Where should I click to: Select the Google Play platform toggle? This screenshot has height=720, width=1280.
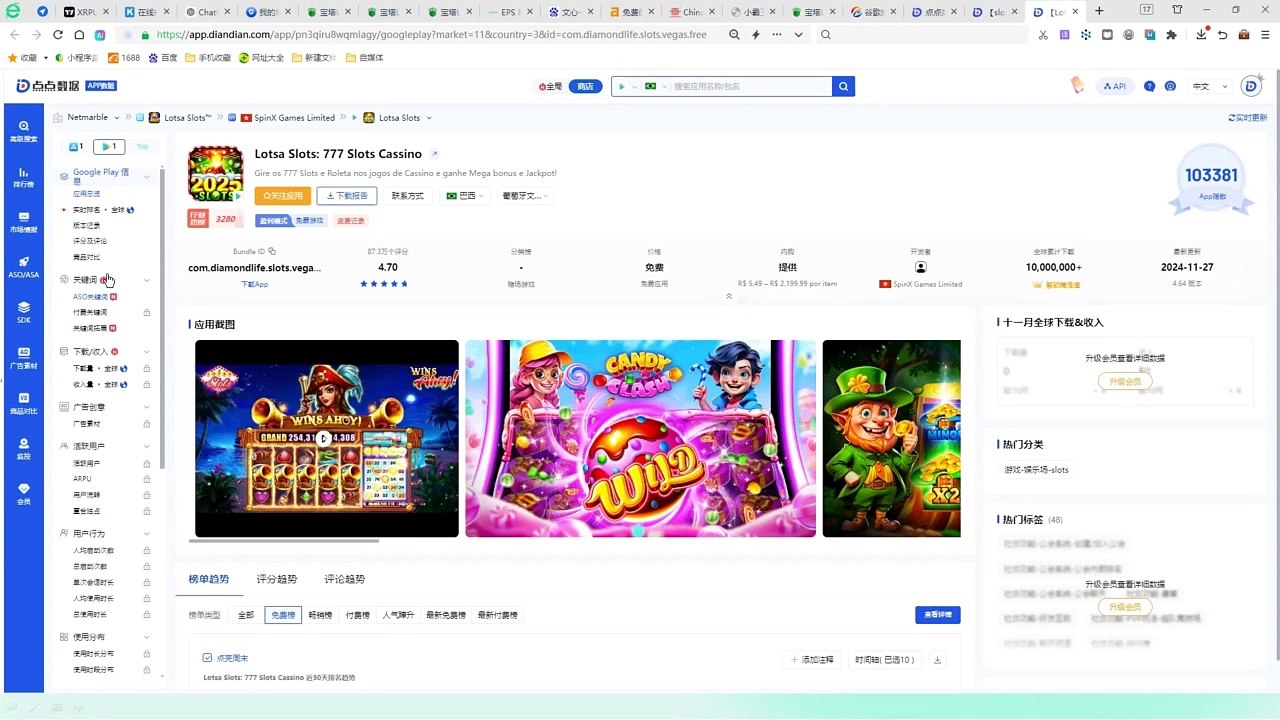click(109, 146)
